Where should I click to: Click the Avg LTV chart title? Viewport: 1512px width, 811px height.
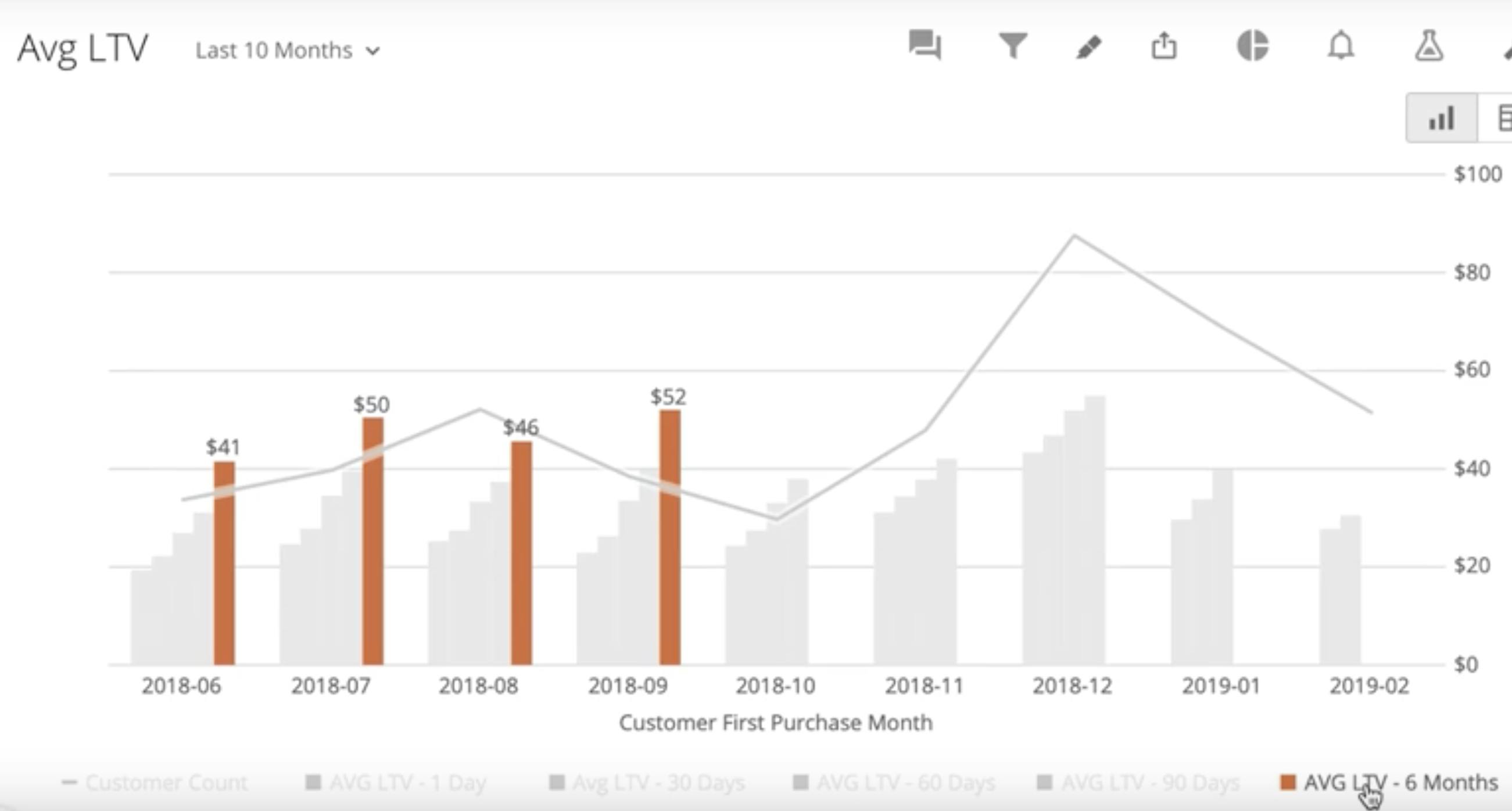tap(83, 48)
